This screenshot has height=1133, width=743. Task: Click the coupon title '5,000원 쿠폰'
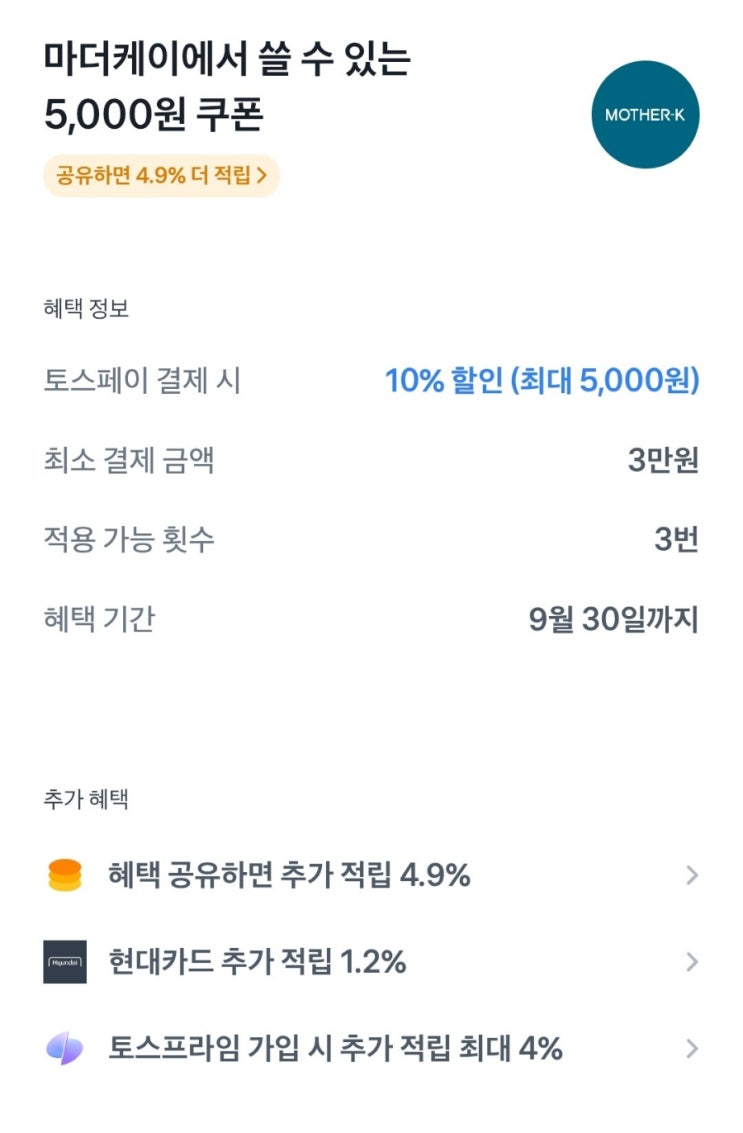(x=153, y=115)
